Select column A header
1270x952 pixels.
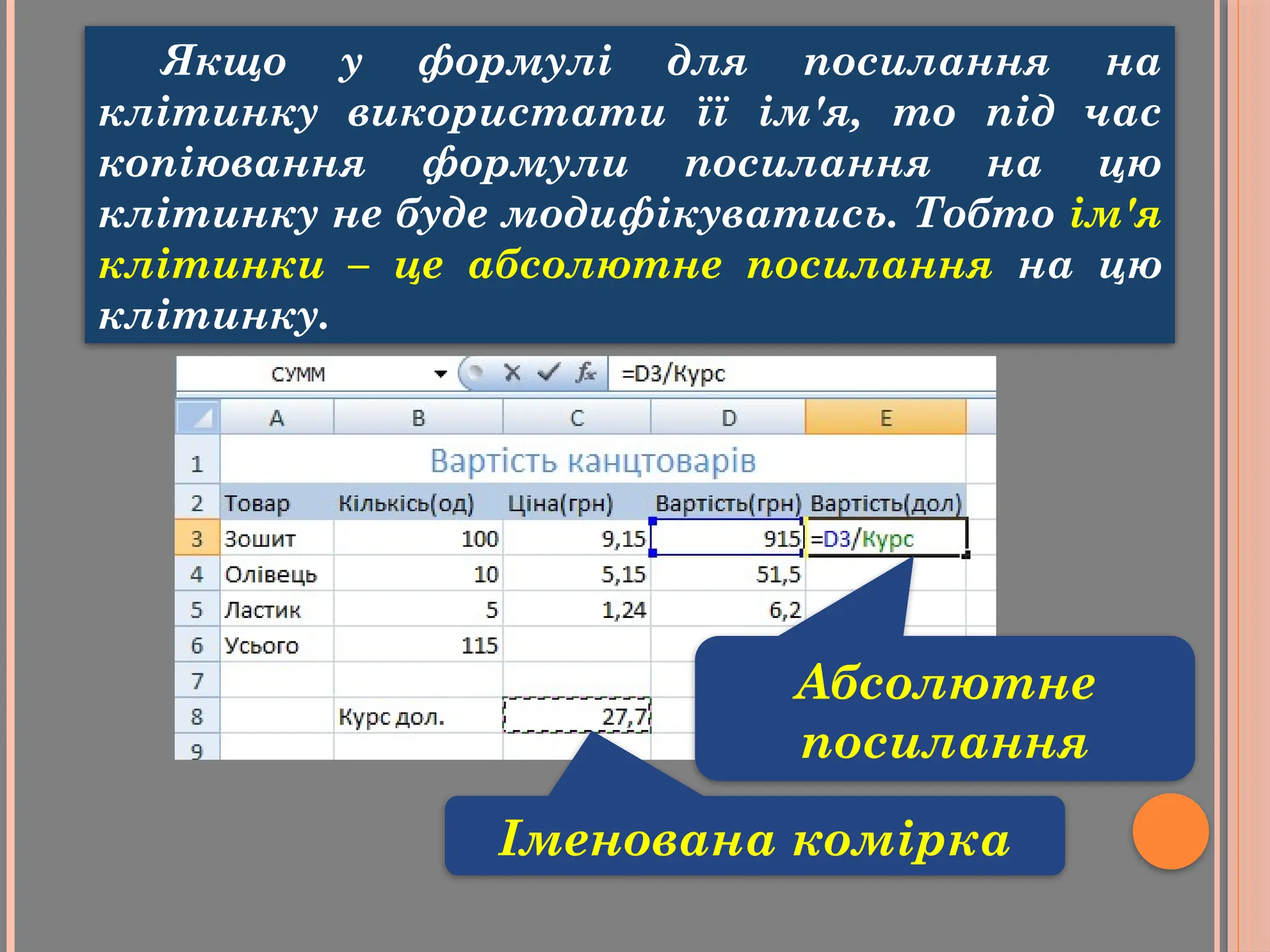coord(277,417)
